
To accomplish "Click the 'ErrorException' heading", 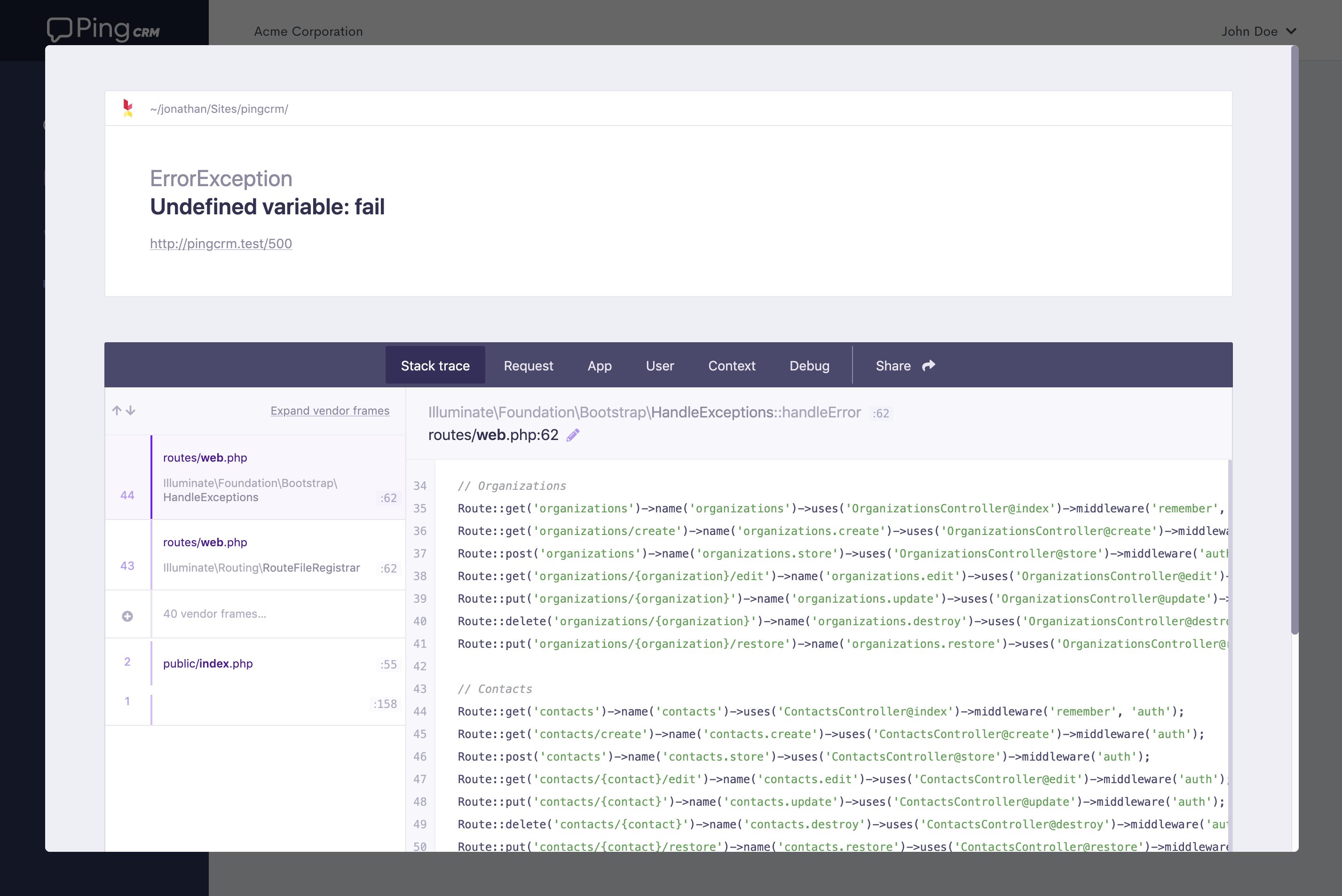I will (221, 178).
